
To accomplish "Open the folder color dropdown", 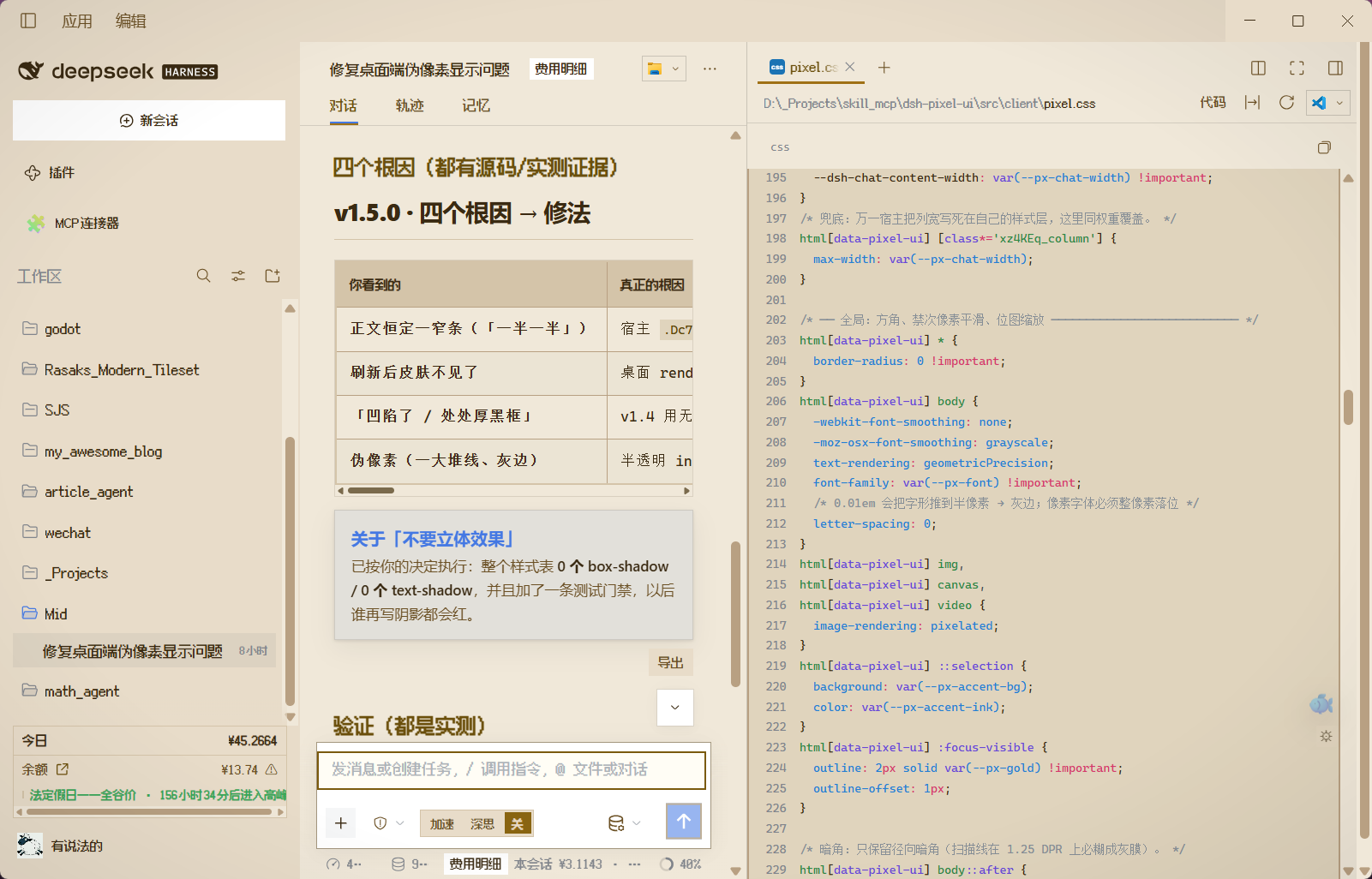I will pos(664,69).
